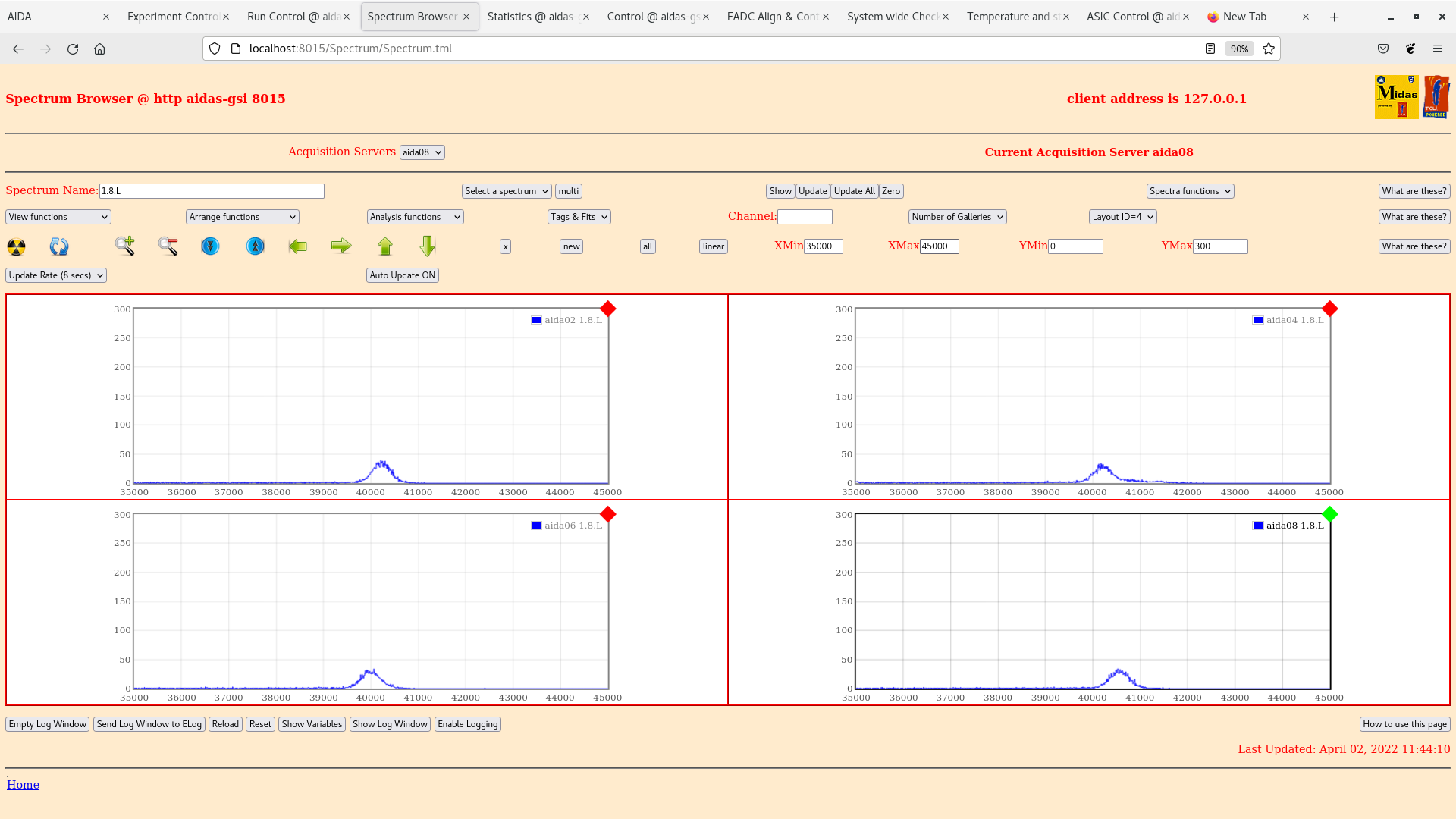
Task: Expand the Spectra functions dropdown
Action: (x=1190, y=191)
